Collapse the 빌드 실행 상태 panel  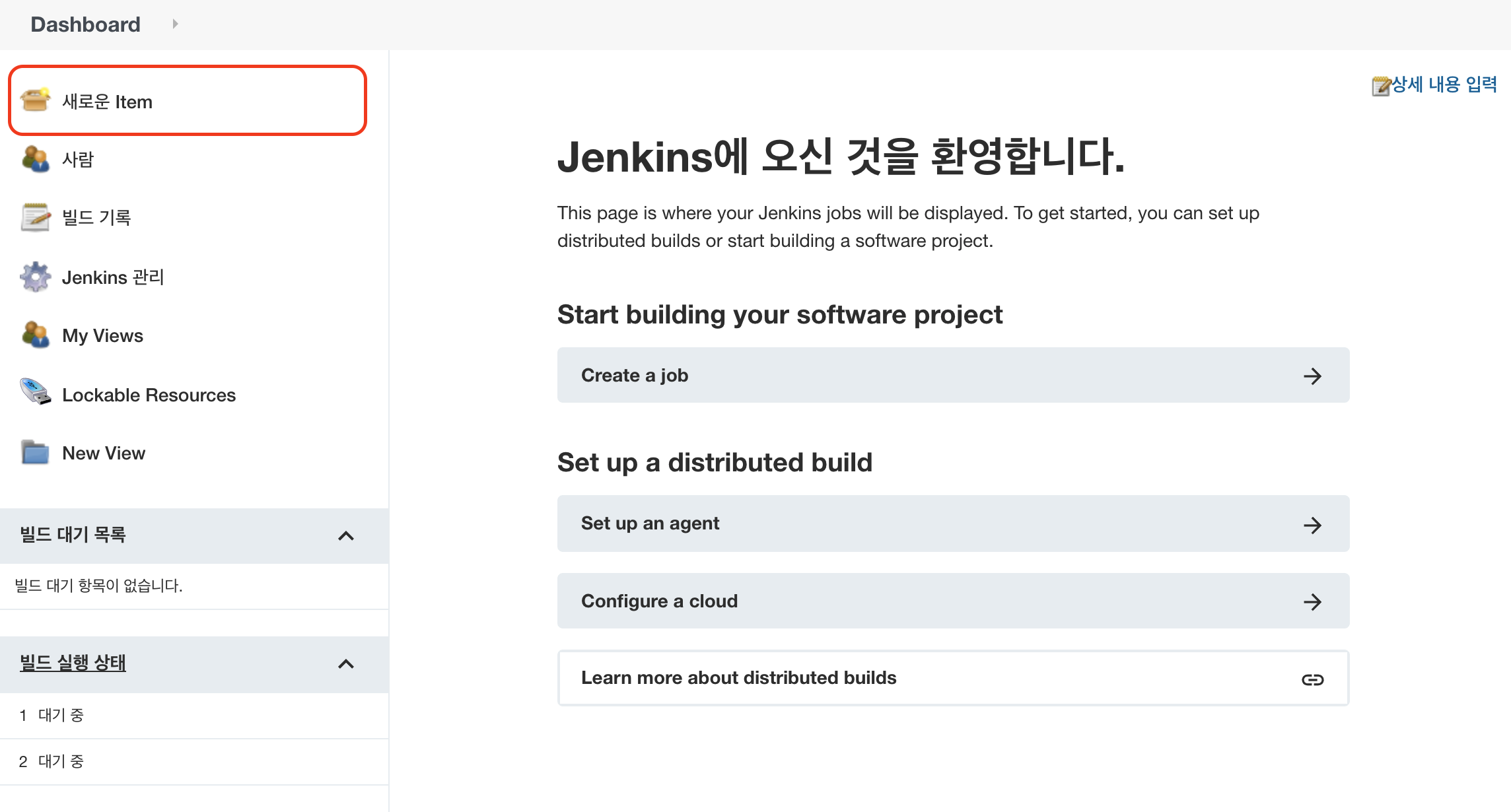[346, 664]
